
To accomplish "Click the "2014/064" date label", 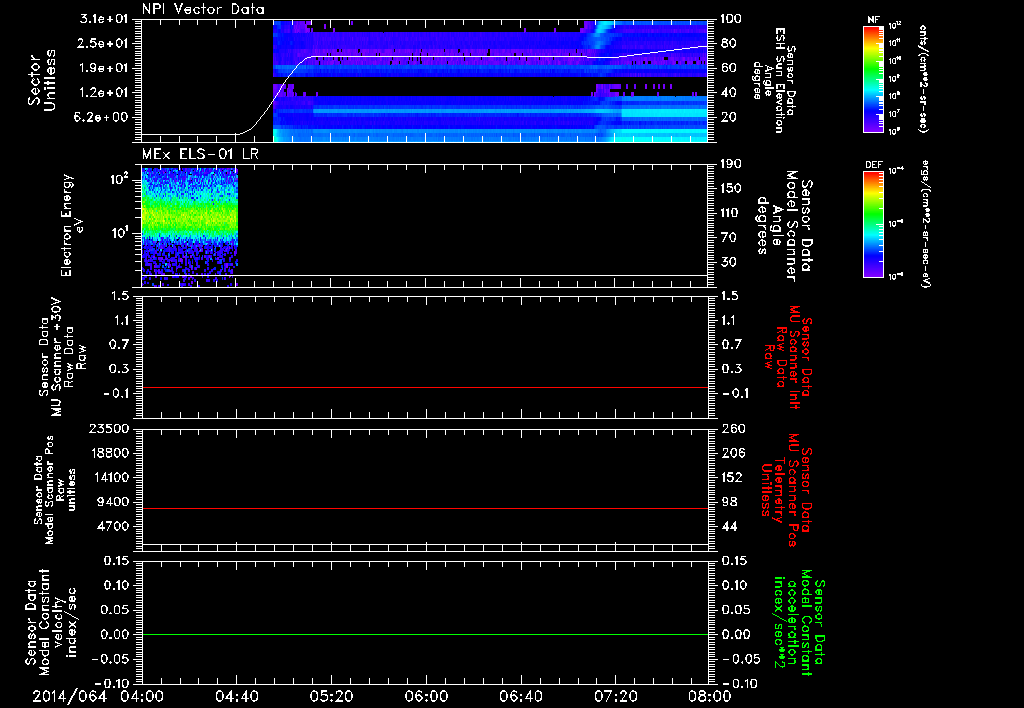I will 69,696.
